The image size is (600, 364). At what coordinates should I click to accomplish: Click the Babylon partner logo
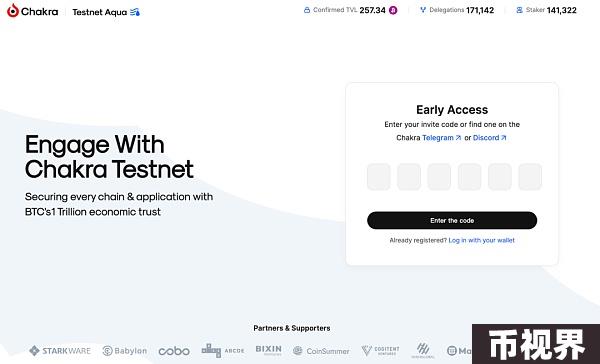click(x=124, y=351)
